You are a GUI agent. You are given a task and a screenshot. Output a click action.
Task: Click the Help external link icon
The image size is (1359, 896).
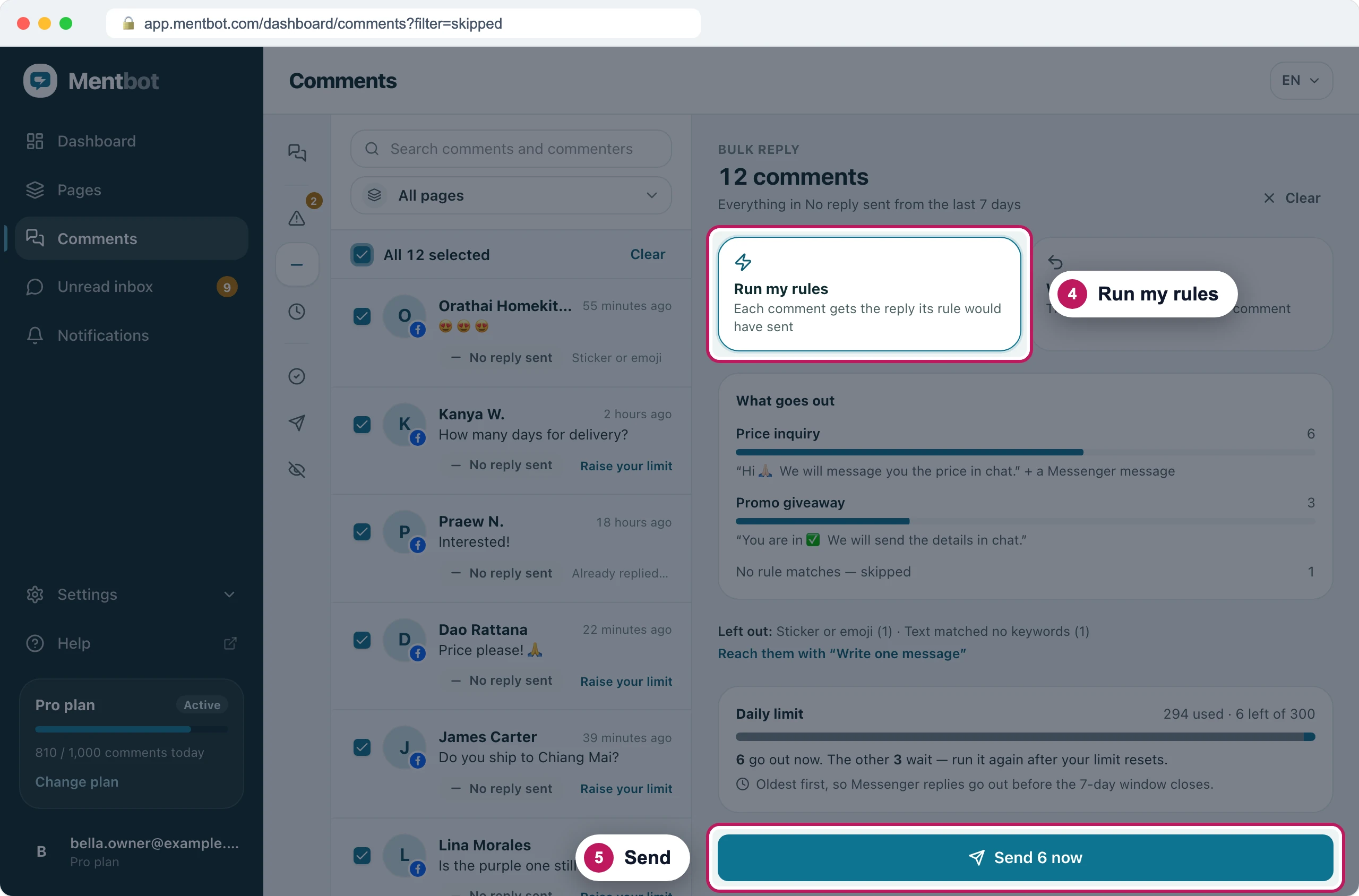[230, 643]
